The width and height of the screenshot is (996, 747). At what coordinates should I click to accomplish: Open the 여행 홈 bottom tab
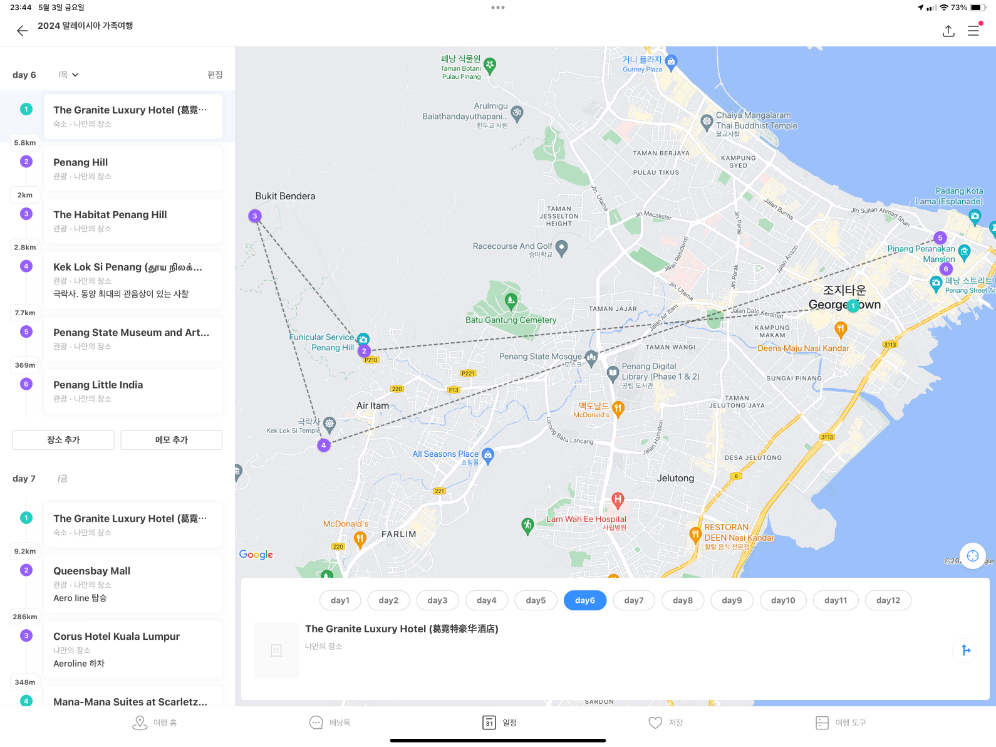(154, 722)
